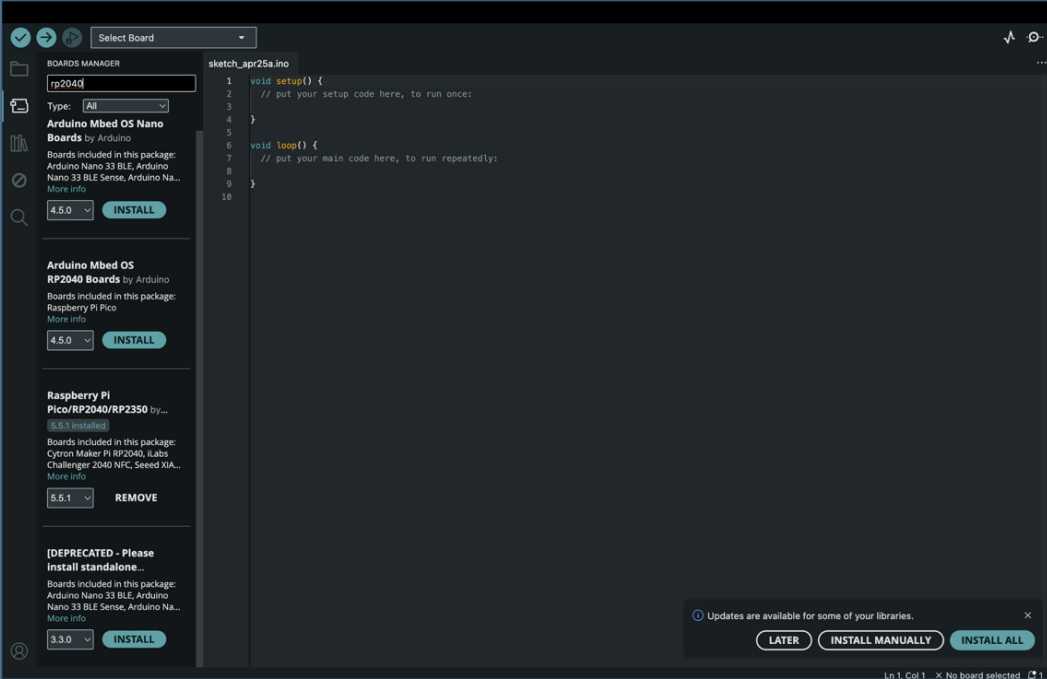Remove Raspberry Pi Pico/RP2040/RP2350 package

pyautogui.click(x=136, y=497)
